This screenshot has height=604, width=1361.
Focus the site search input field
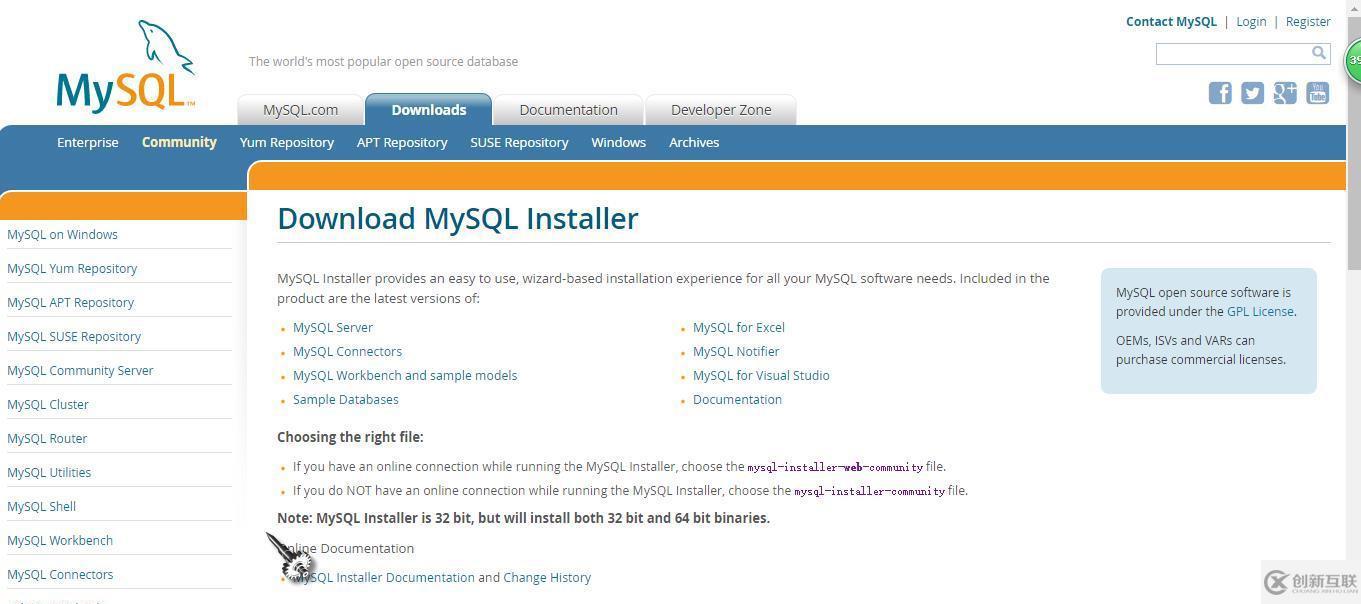point(1233,54)
